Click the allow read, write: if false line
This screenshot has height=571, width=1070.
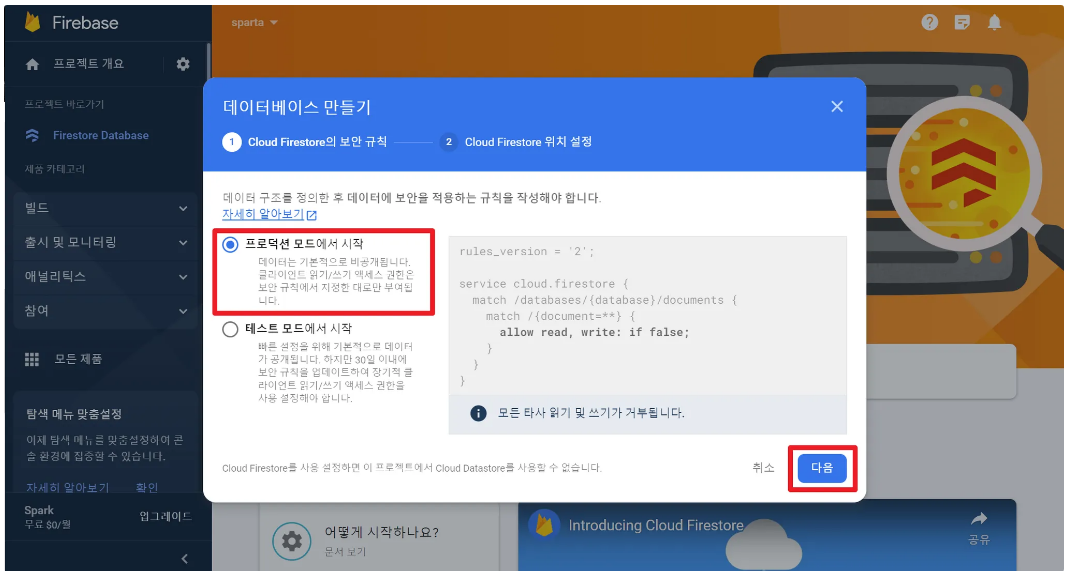coord(594,332)
